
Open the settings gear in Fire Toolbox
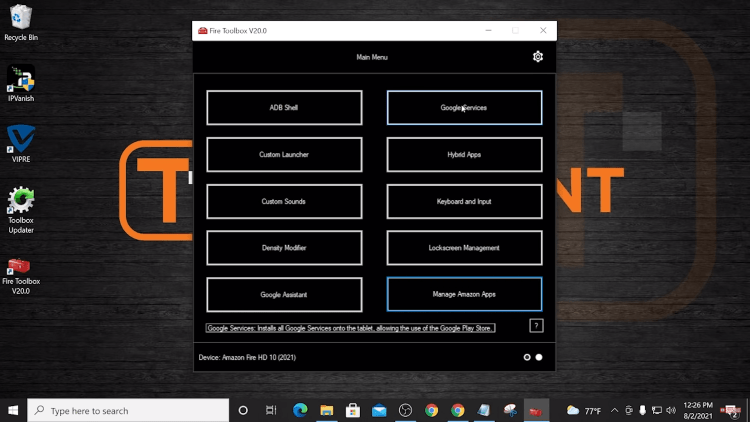[x=538, y=57]
